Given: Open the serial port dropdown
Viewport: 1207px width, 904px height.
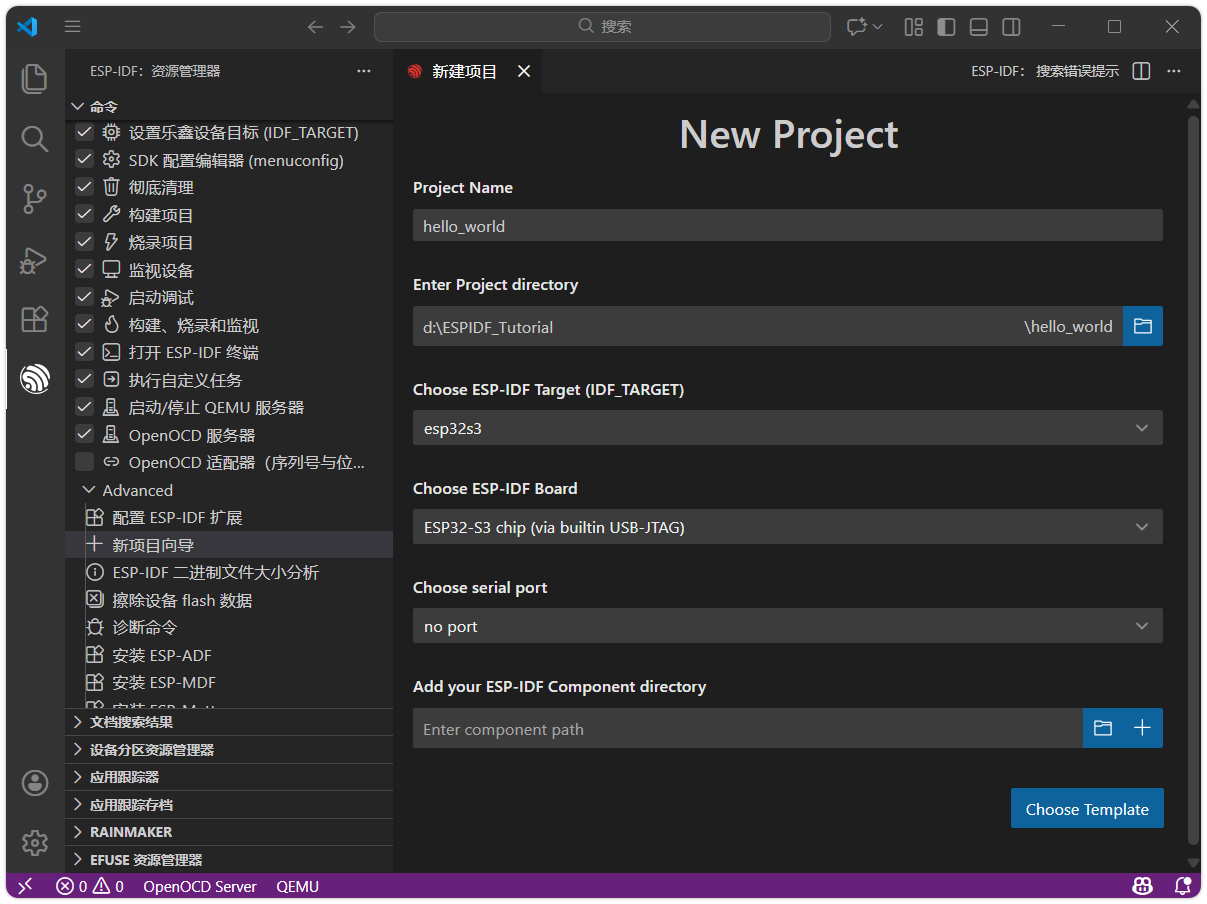Looking at the screenshot, I should [787, 626].
